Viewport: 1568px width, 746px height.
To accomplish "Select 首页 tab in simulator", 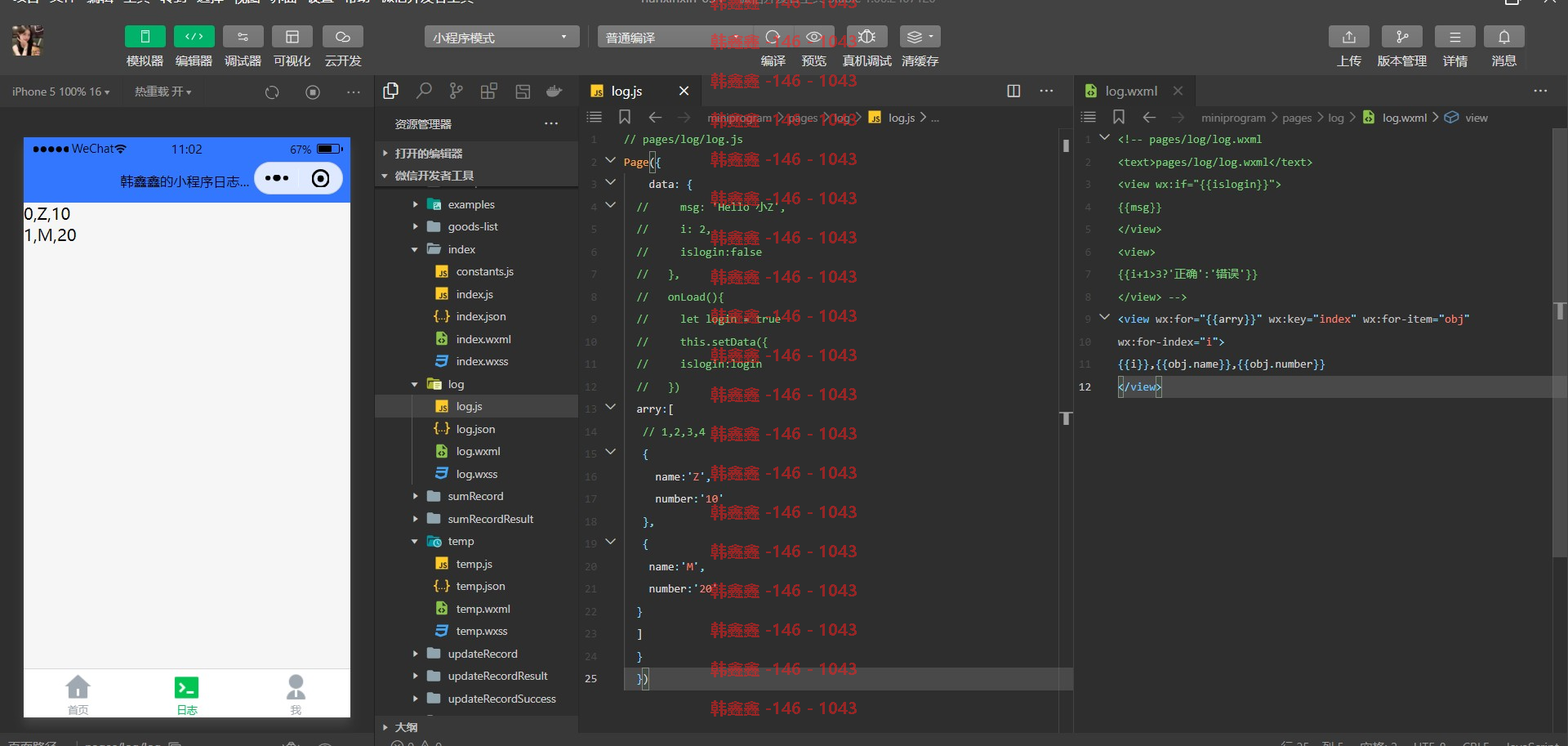I will 78,695.
